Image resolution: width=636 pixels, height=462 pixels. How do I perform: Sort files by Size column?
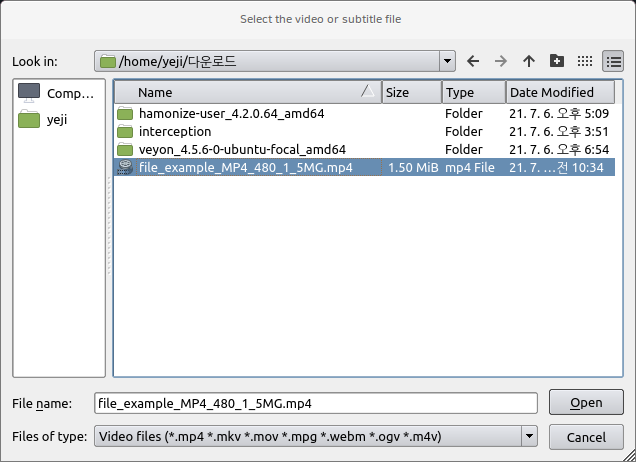[411, 92]
